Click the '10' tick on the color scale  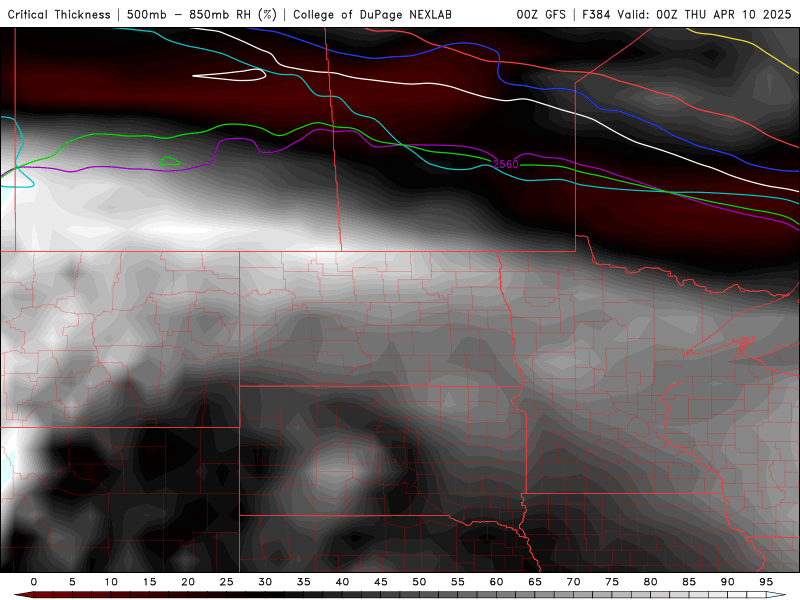pos(111,582)
